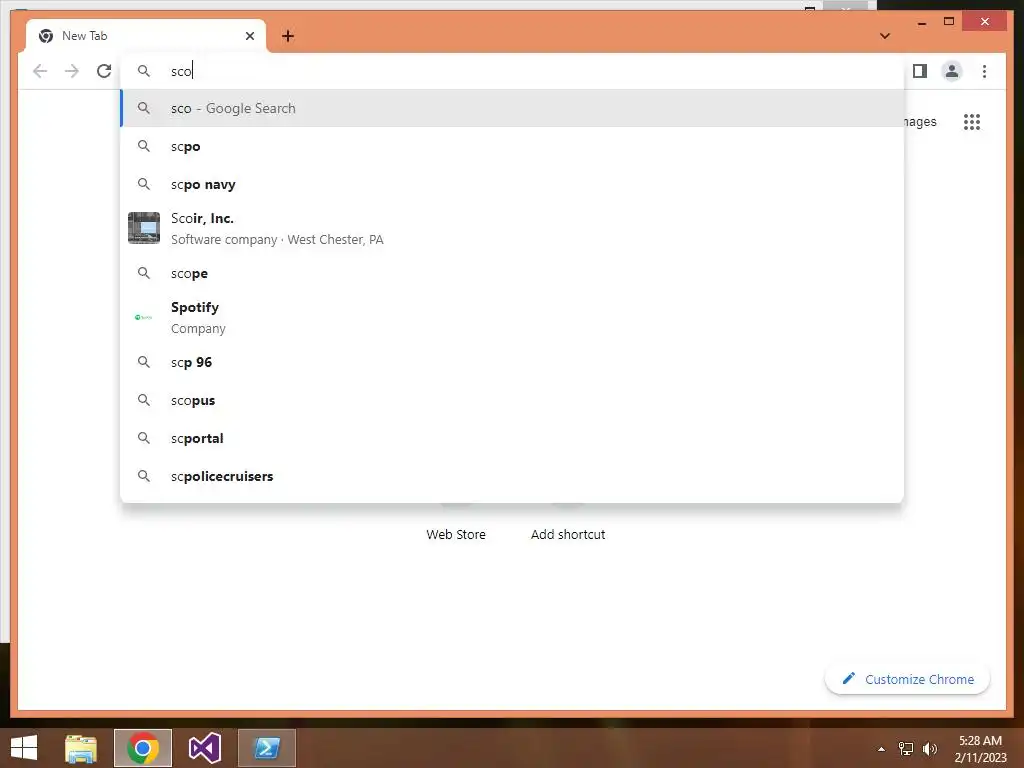Click the volume speaker tray icon
Viewport: 1024px width, 768px height.
click(929, 749)
